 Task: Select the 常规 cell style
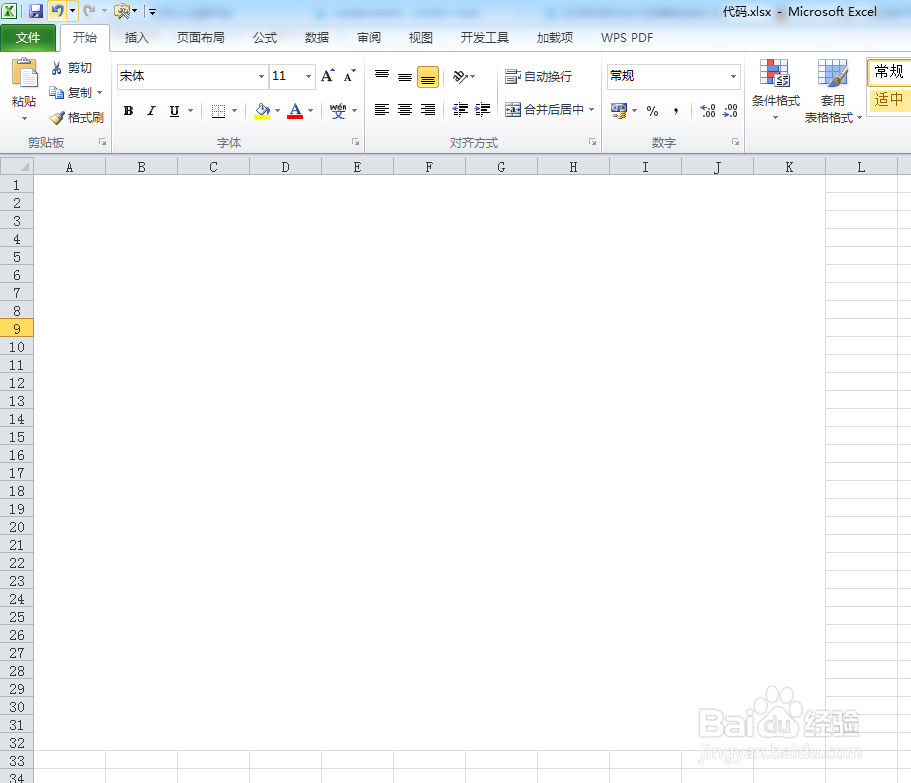889,71
